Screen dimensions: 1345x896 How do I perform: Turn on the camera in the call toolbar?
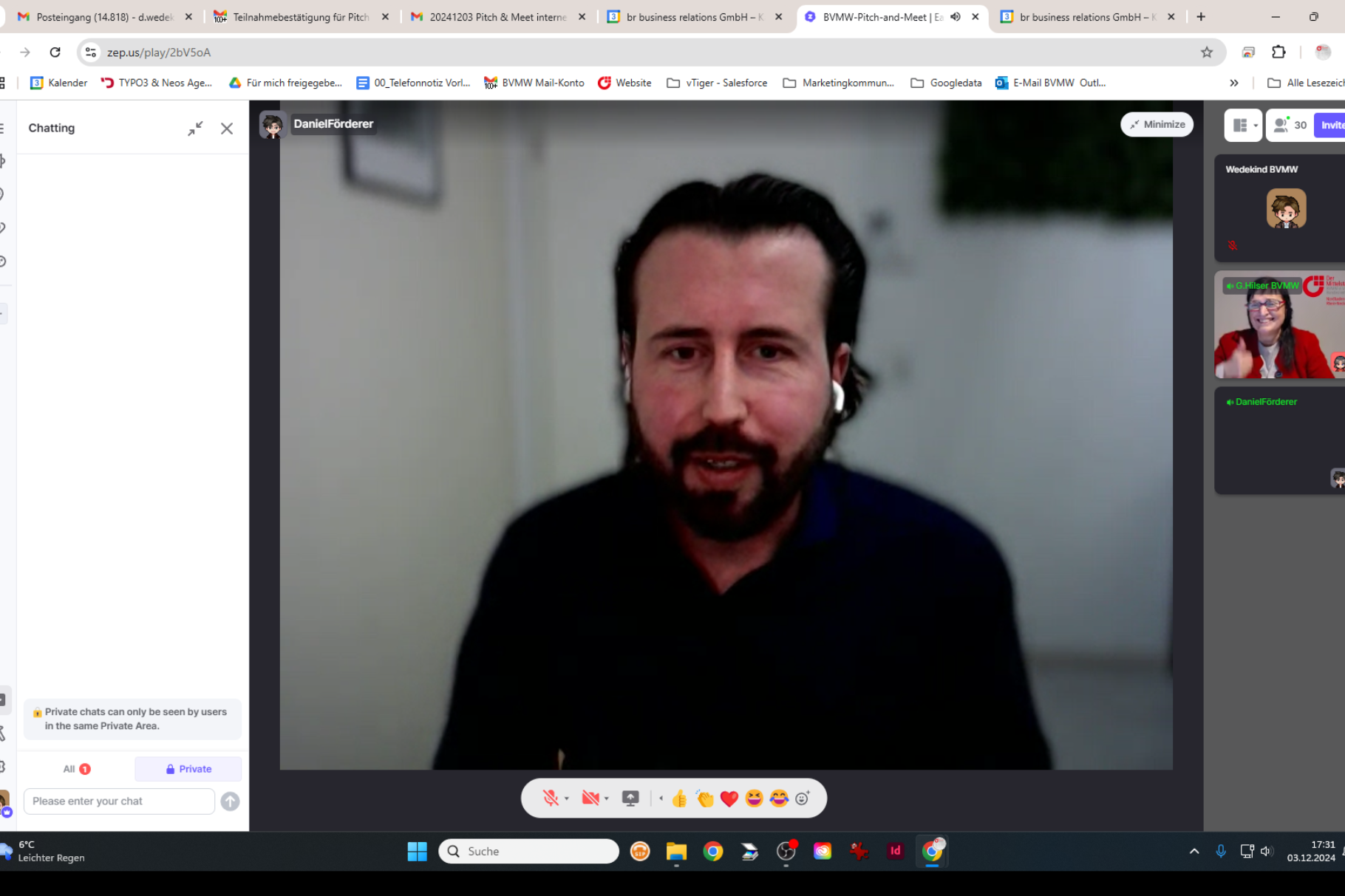coord(590,798)
